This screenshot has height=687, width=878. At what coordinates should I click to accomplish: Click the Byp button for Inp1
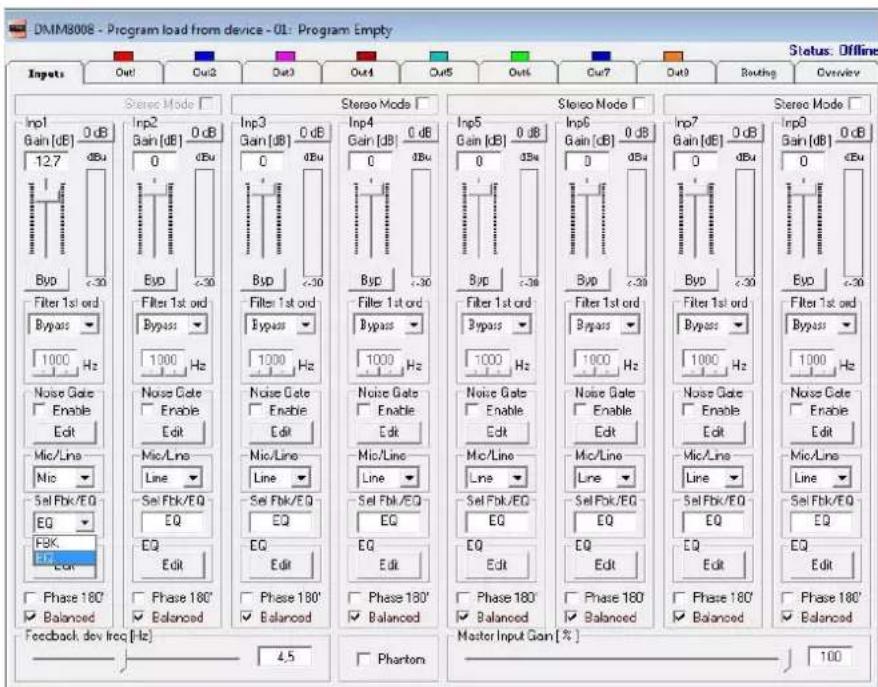(x=46, y=279)
